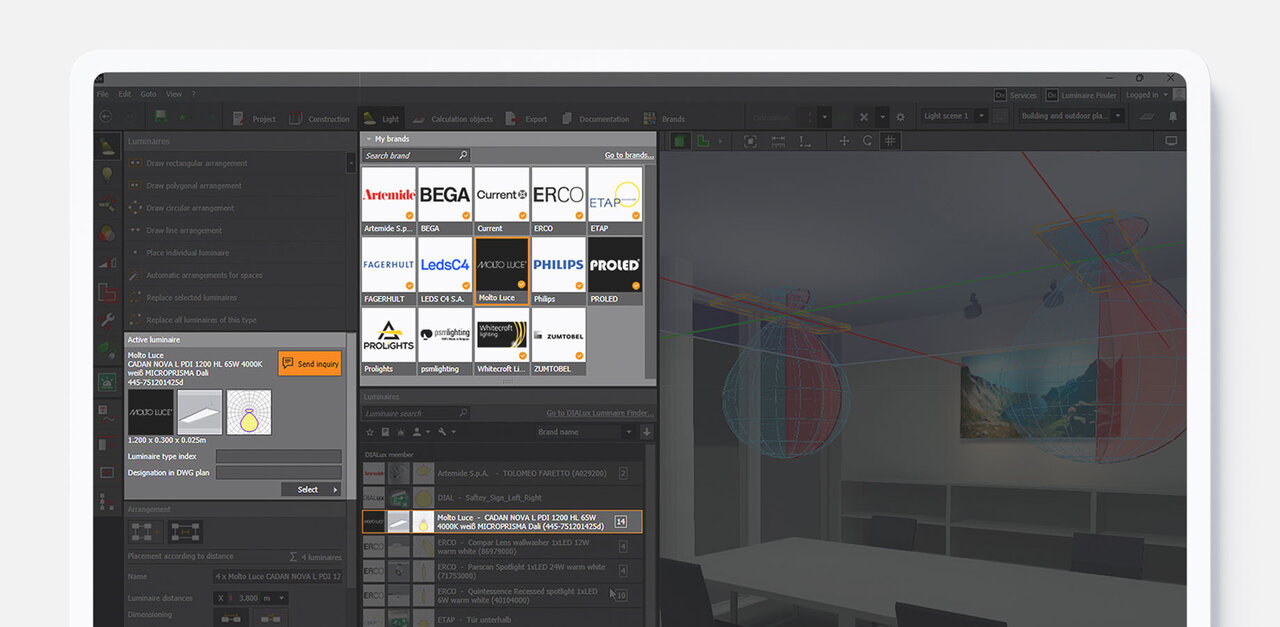Click the rotate view icon

click(x=867, y=141)
